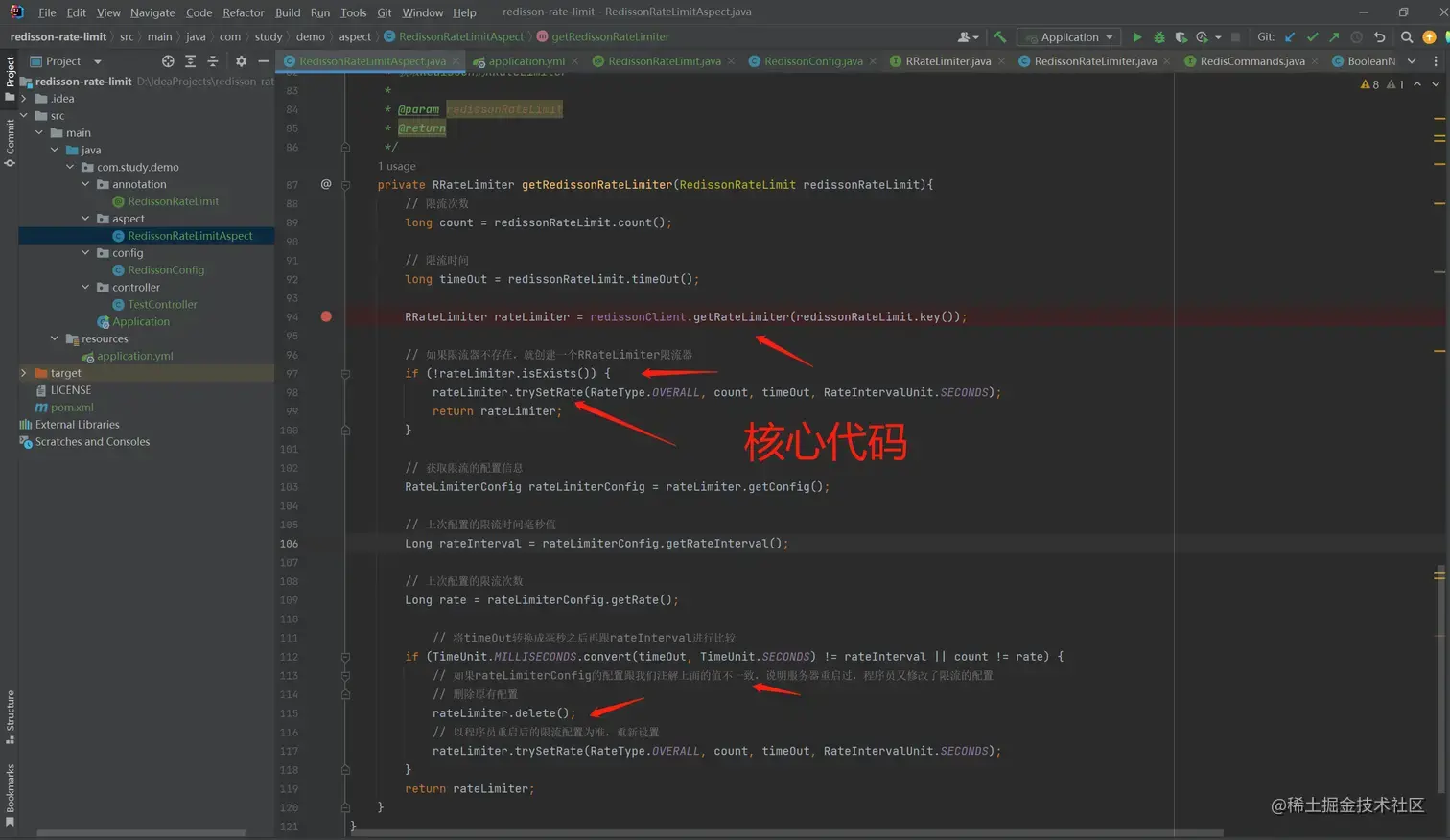Click the warnings count indicator
The width and height of the screenshot is (1450, 840).
(x=1369, y=84)
